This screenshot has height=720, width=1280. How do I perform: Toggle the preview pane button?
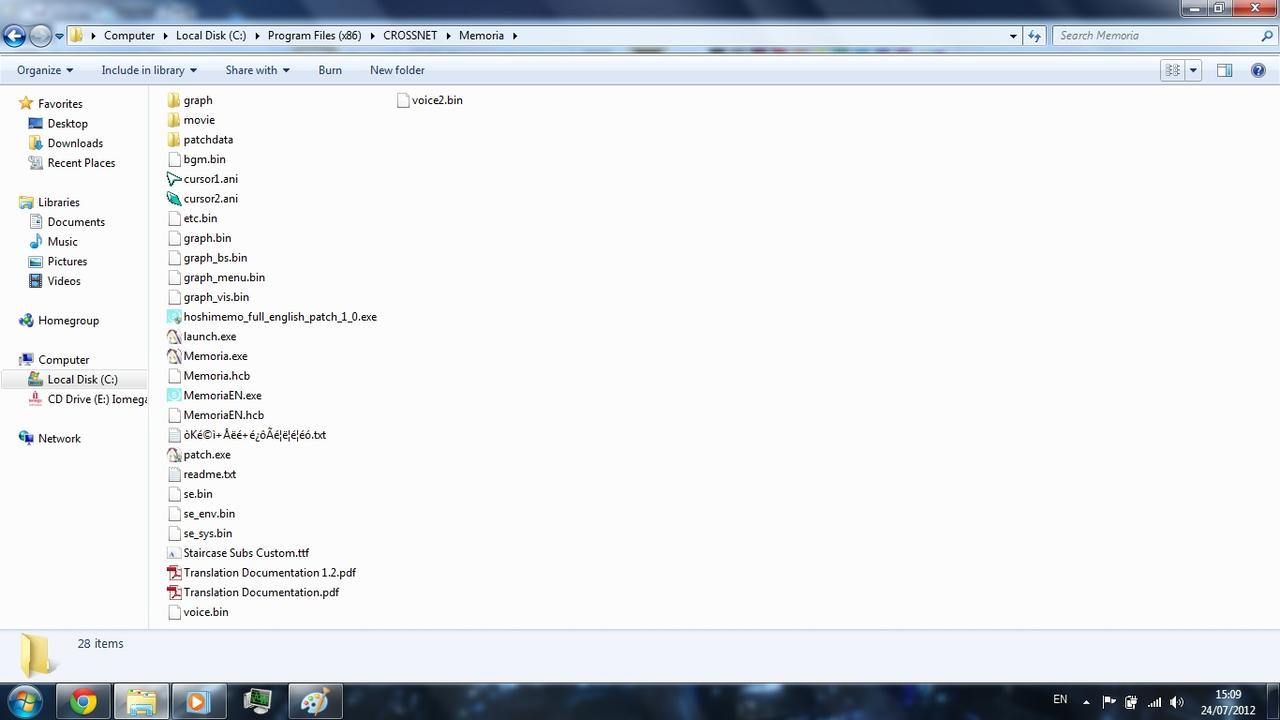pyautogui.click(x=1224, y=70)
